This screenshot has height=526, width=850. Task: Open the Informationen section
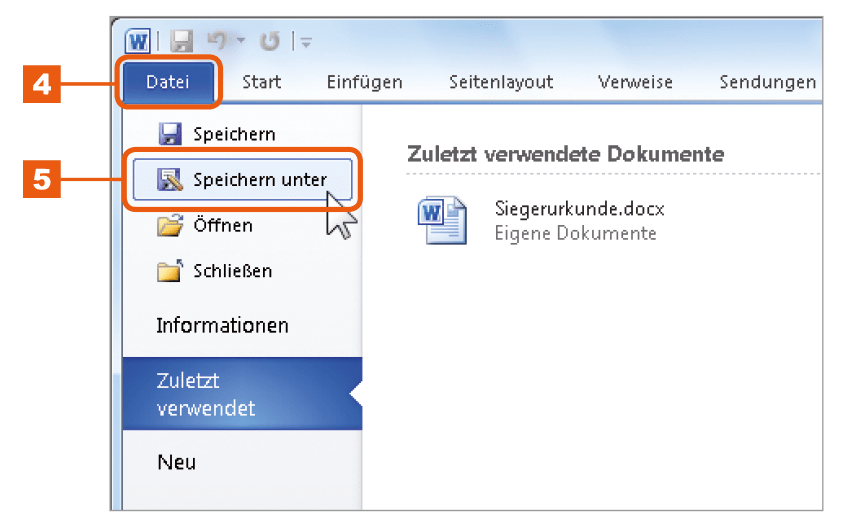(x=222, y=325)
